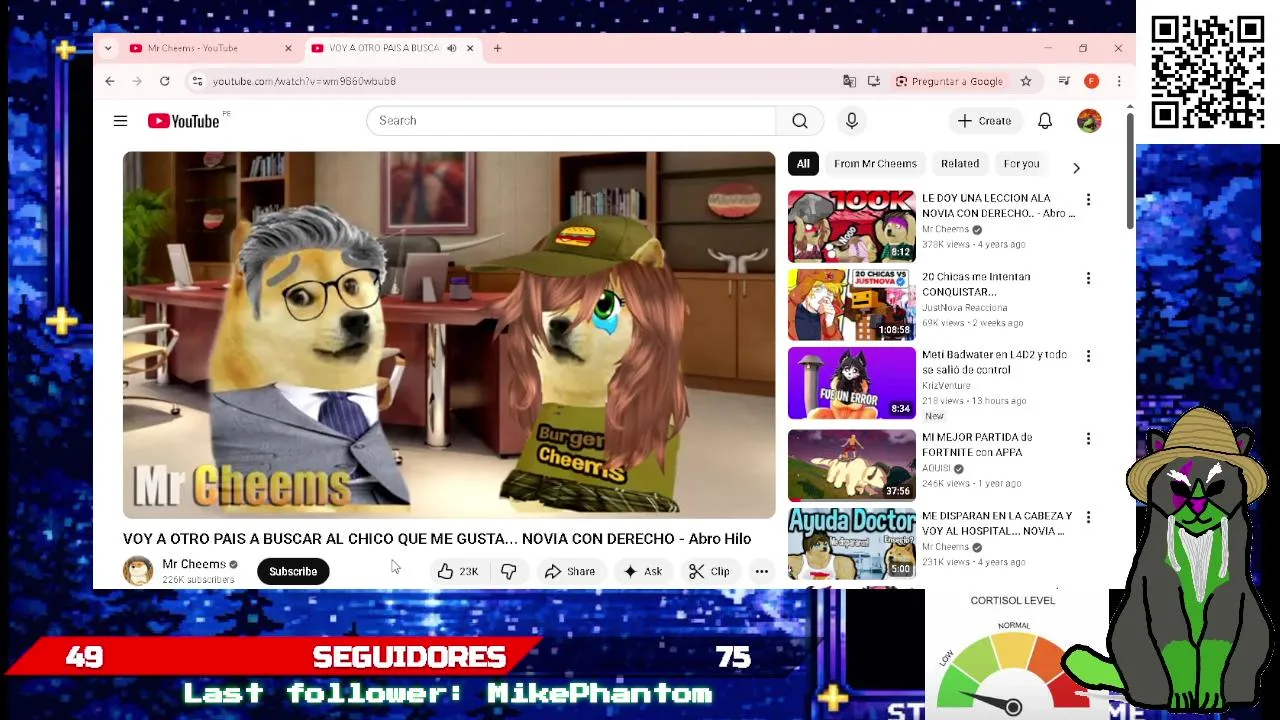The width and height of the screenshot is (1280, 720).
Task: Open options for 20 Chicas me Intentan video
Action: 1088,278
